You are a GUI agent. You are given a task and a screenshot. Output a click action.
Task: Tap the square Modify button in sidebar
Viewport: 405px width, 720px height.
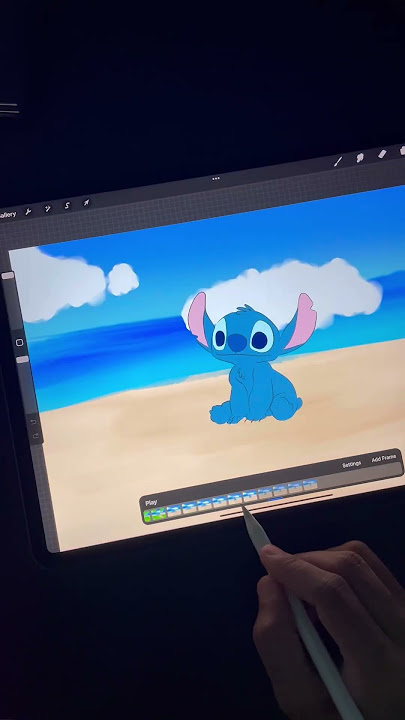[19, 343]
